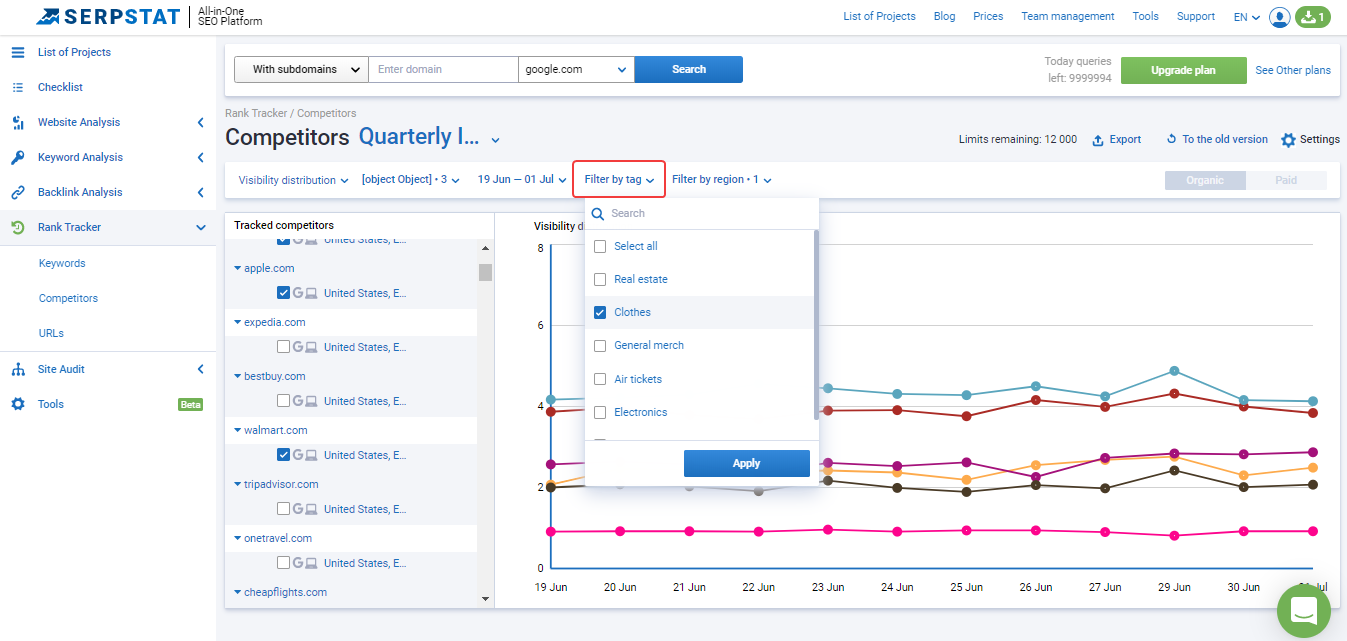Open the user profile avatar icon
This screenshot has height=641, width=1347.
[x=1279, y=17]
